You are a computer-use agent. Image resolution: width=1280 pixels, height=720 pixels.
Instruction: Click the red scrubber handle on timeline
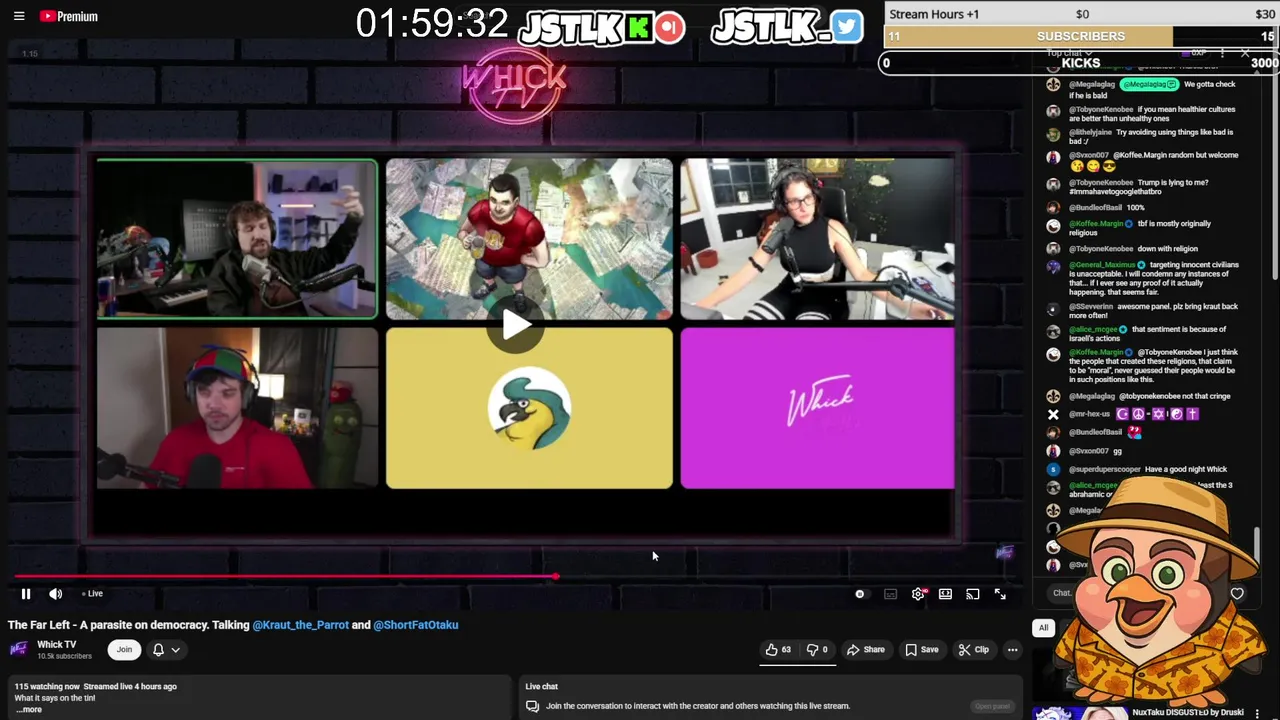(x=555, y=577)
